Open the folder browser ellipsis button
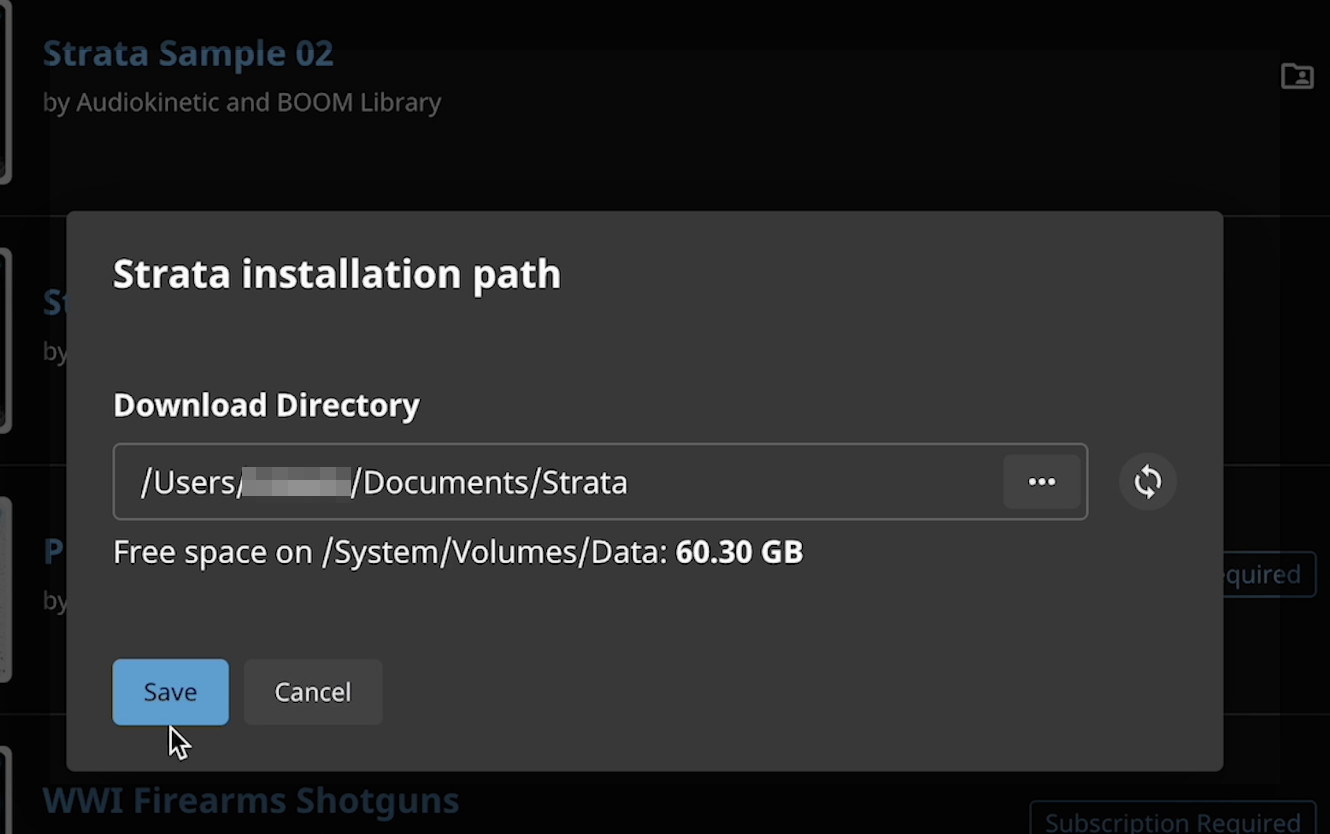1330x834 pixels. [1042, 482]
